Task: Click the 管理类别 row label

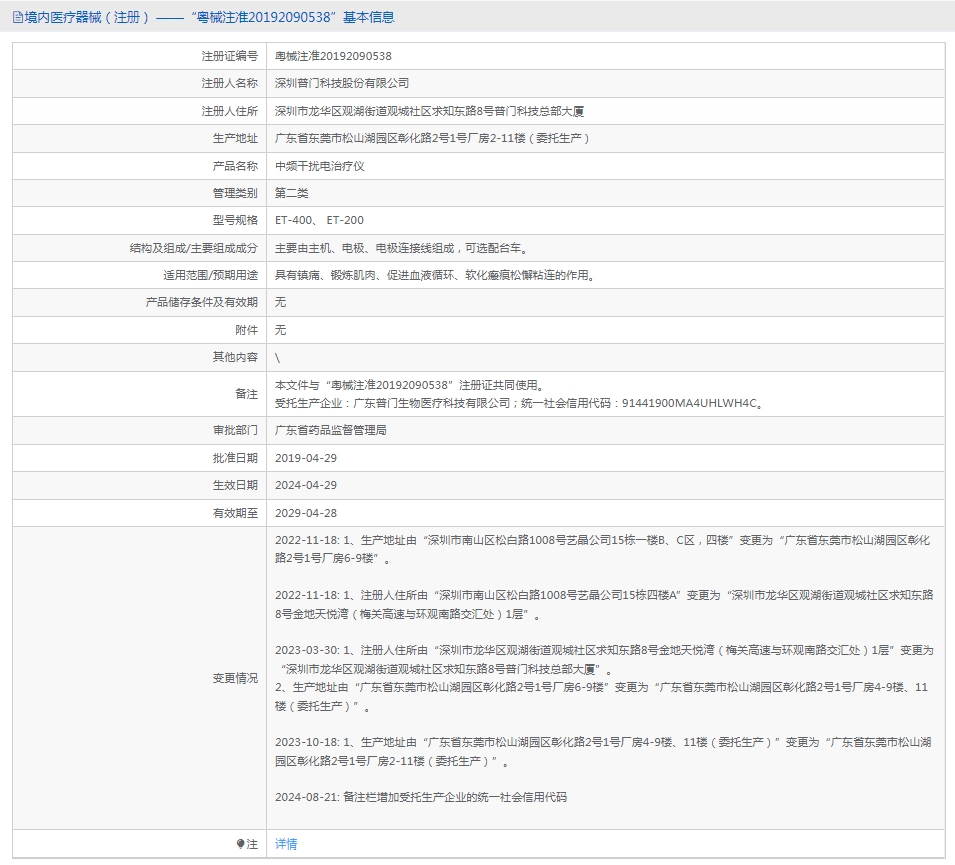Action: 235,193
